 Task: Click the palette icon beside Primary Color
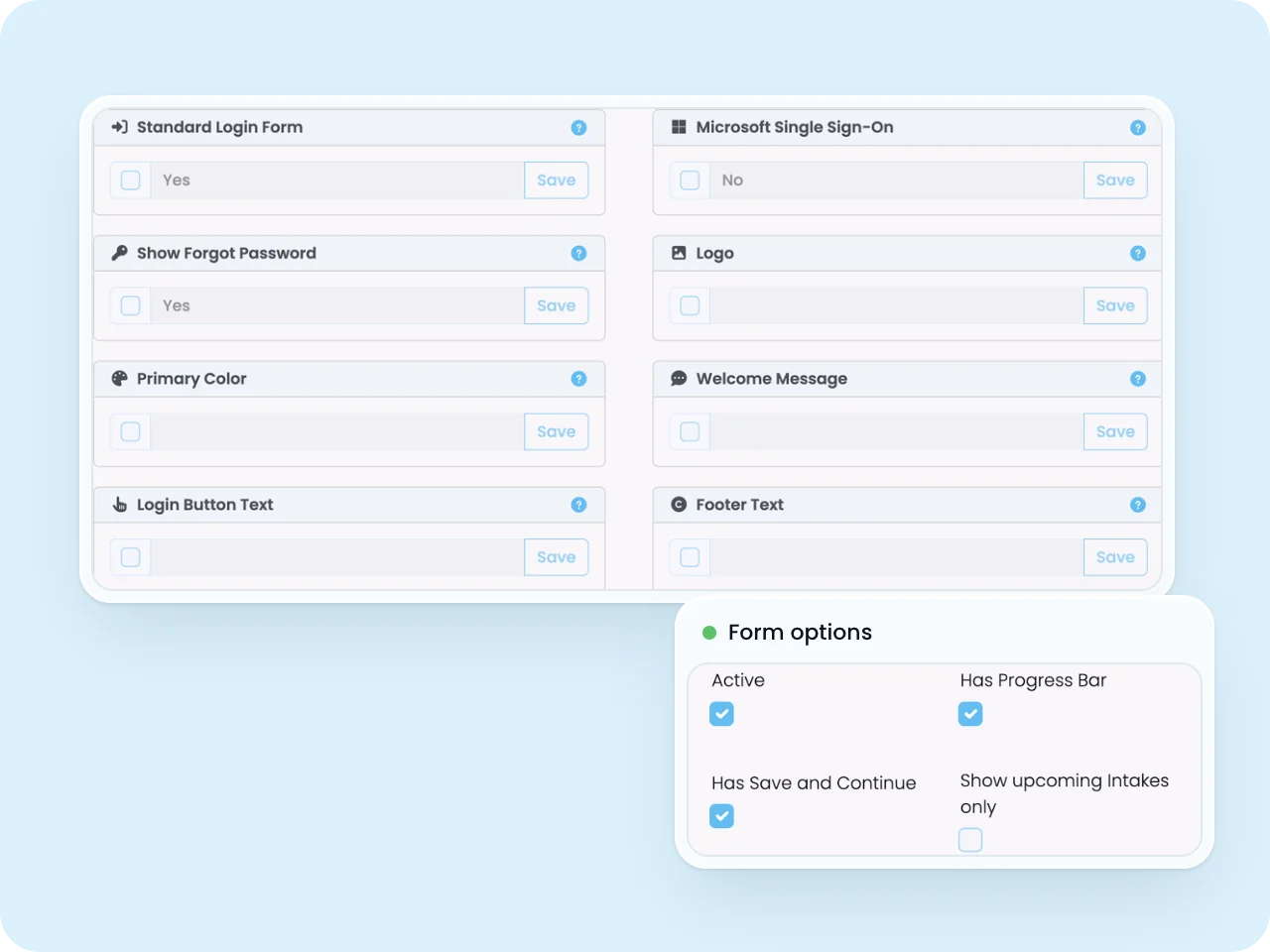coord(120,379)
